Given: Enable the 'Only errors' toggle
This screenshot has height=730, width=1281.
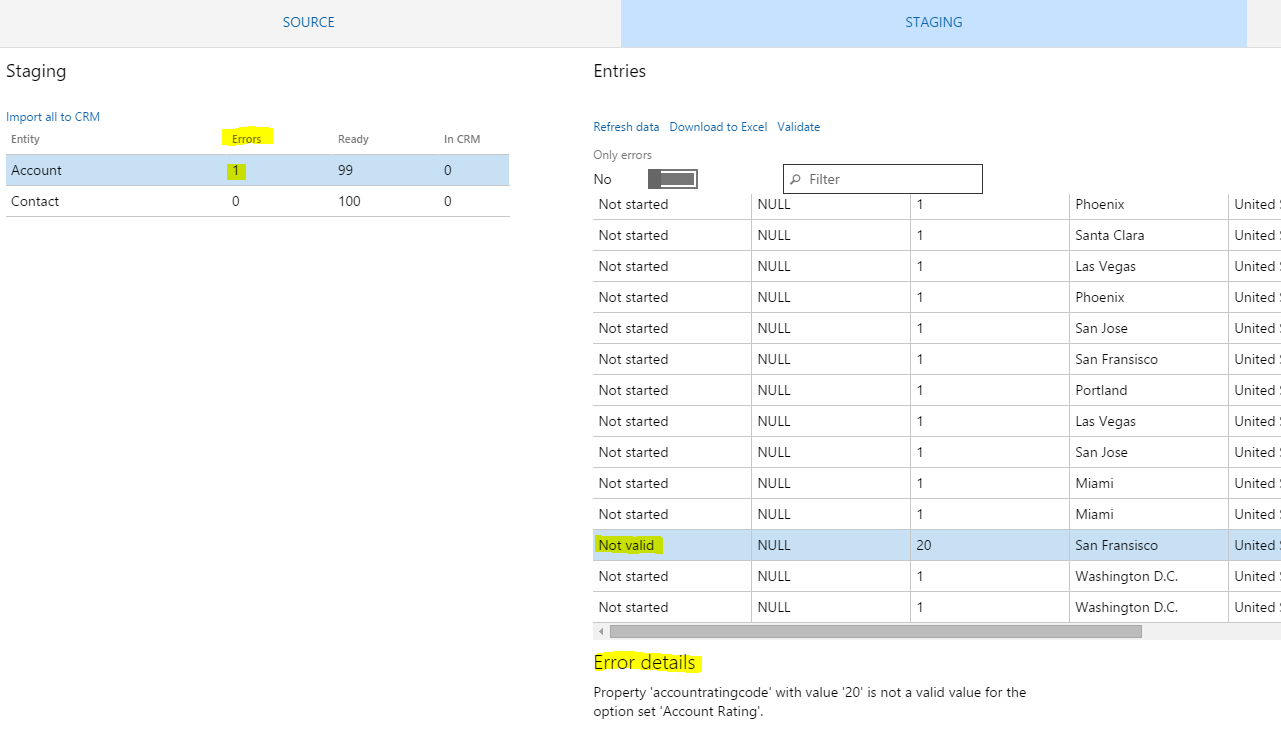Looking at the screenshot, I should click(670, 178).
